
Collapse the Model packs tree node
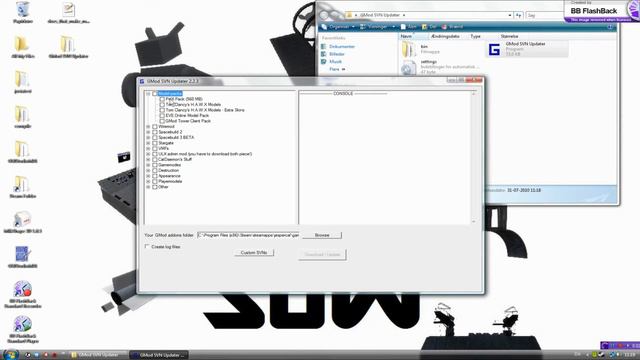pyautogui.click(x=148, y=93)
